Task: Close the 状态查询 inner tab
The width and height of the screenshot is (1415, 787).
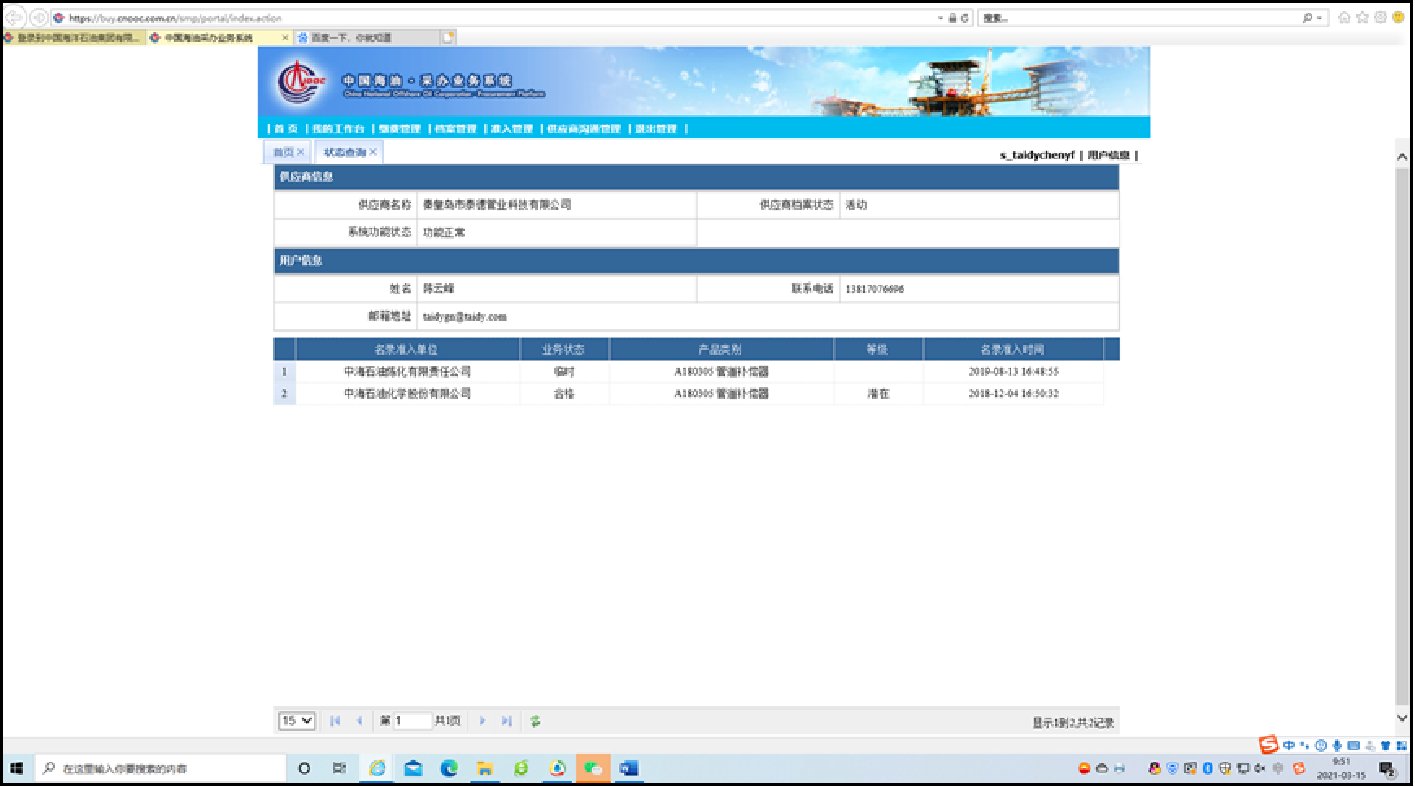Action: tap(373, 152)
